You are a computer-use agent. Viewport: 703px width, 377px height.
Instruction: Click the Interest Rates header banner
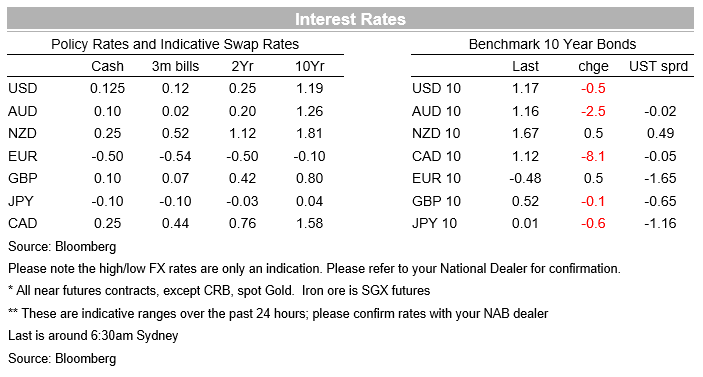(350, 19)
